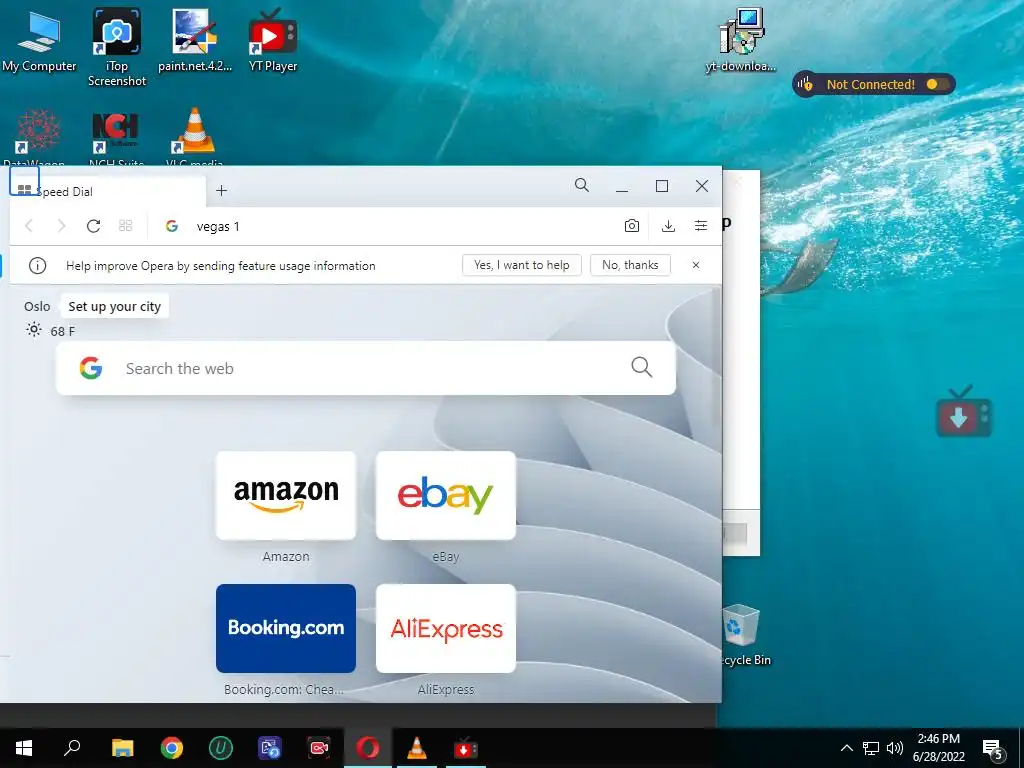
Task: Click the floating red TV download widget
Action: click(x=963, y=413)
